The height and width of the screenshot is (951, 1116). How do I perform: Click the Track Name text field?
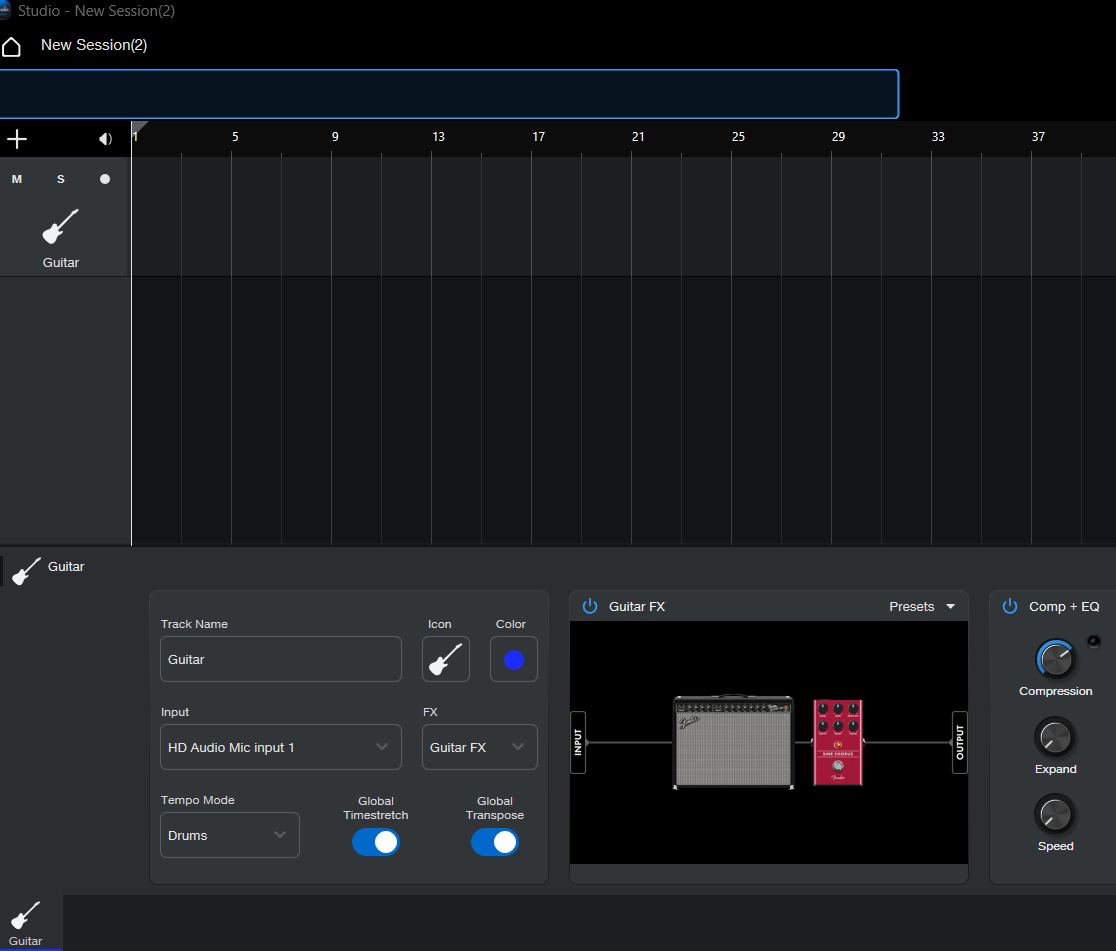tap(280, 660)
